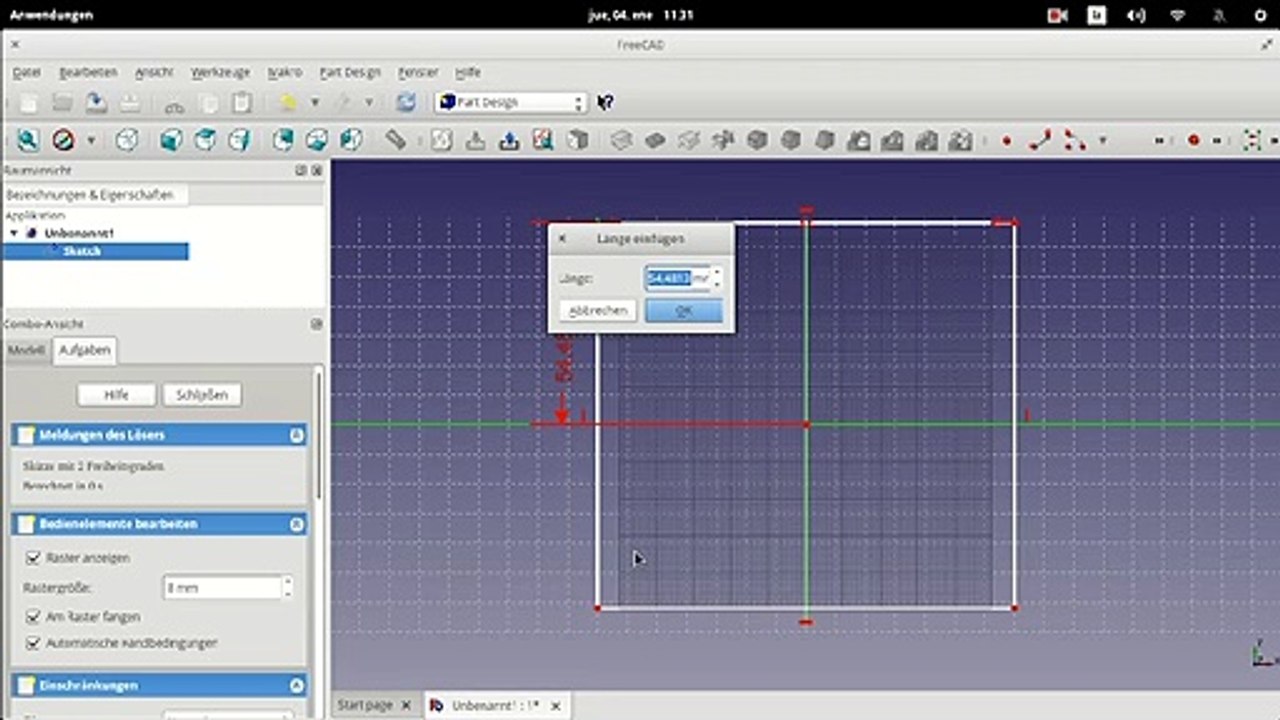
Task: Switch to the Start page tab
Action: pos(365,705)
